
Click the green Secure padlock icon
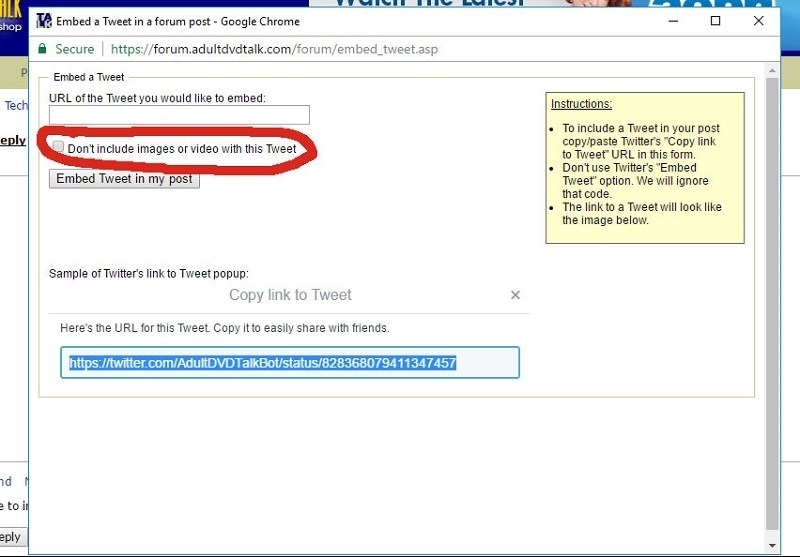click(x=42, y=48)
